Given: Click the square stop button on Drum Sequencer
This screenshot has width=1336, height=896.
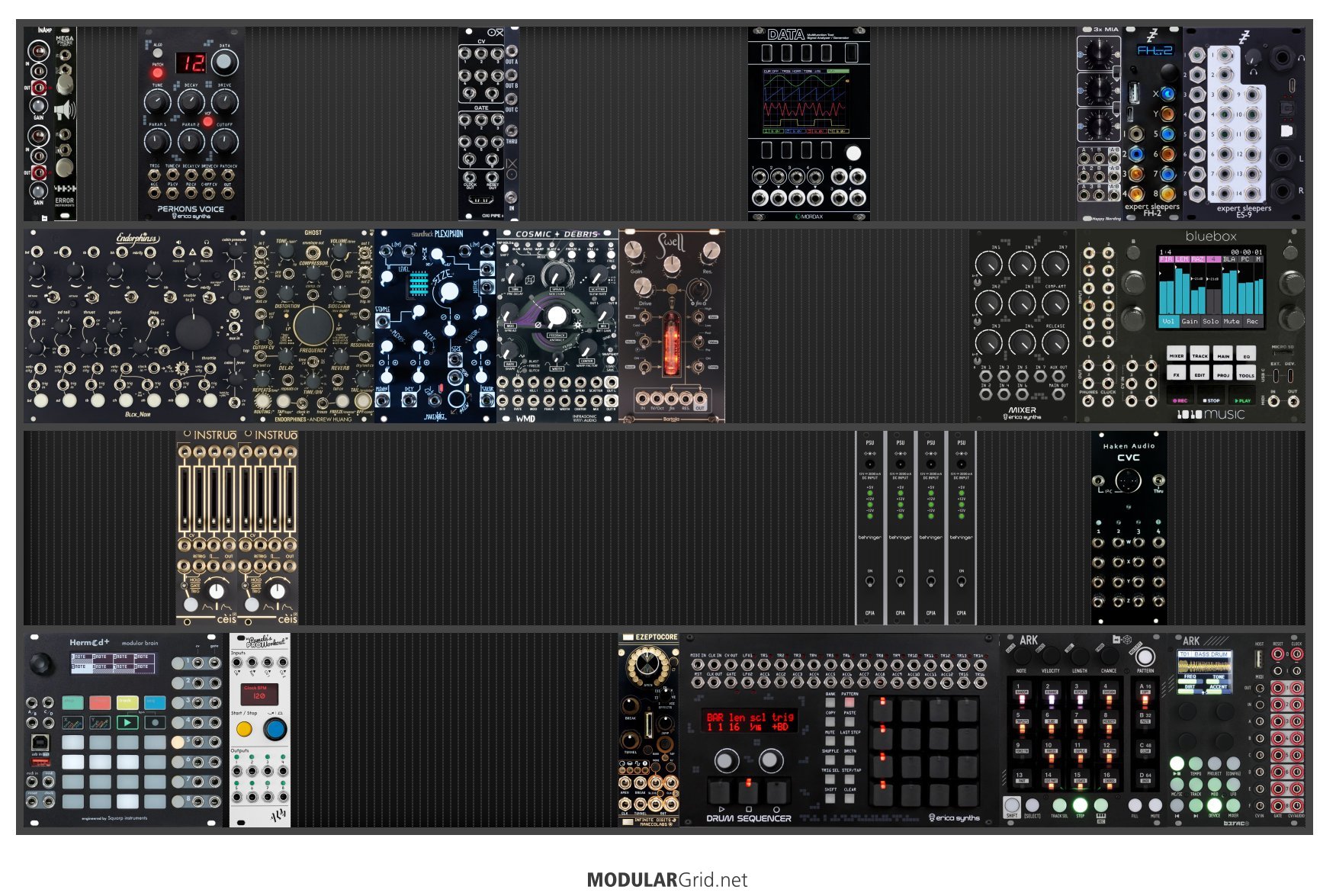Looking at the screenshot, I should [x=749, y=792].
